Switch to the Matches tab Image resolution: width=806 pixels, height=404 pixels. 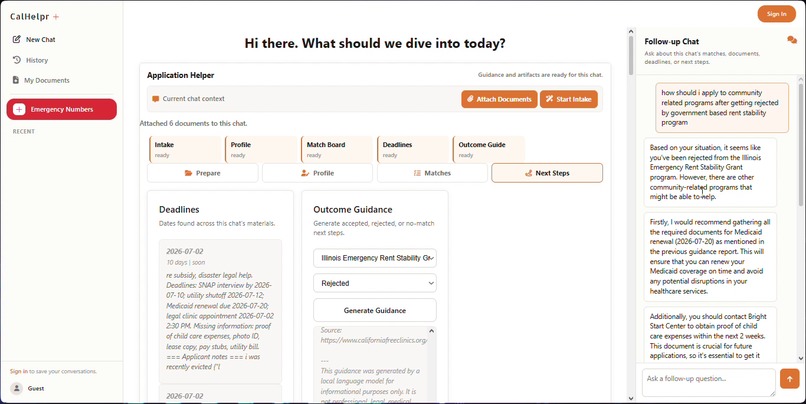click(432, 173)
